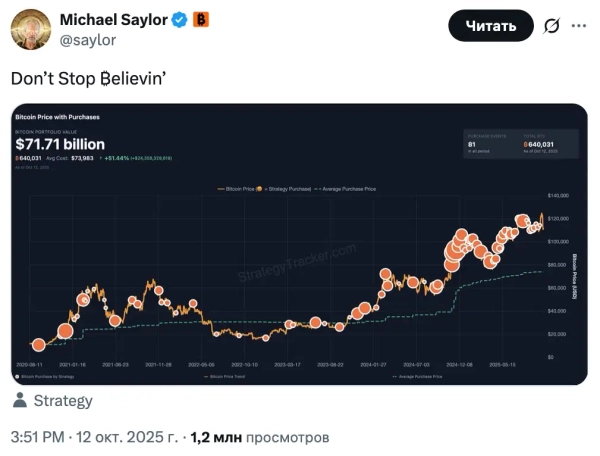Click the person icon beside Strategy
The height and width of the screenshot is (456, 600).
19,401
